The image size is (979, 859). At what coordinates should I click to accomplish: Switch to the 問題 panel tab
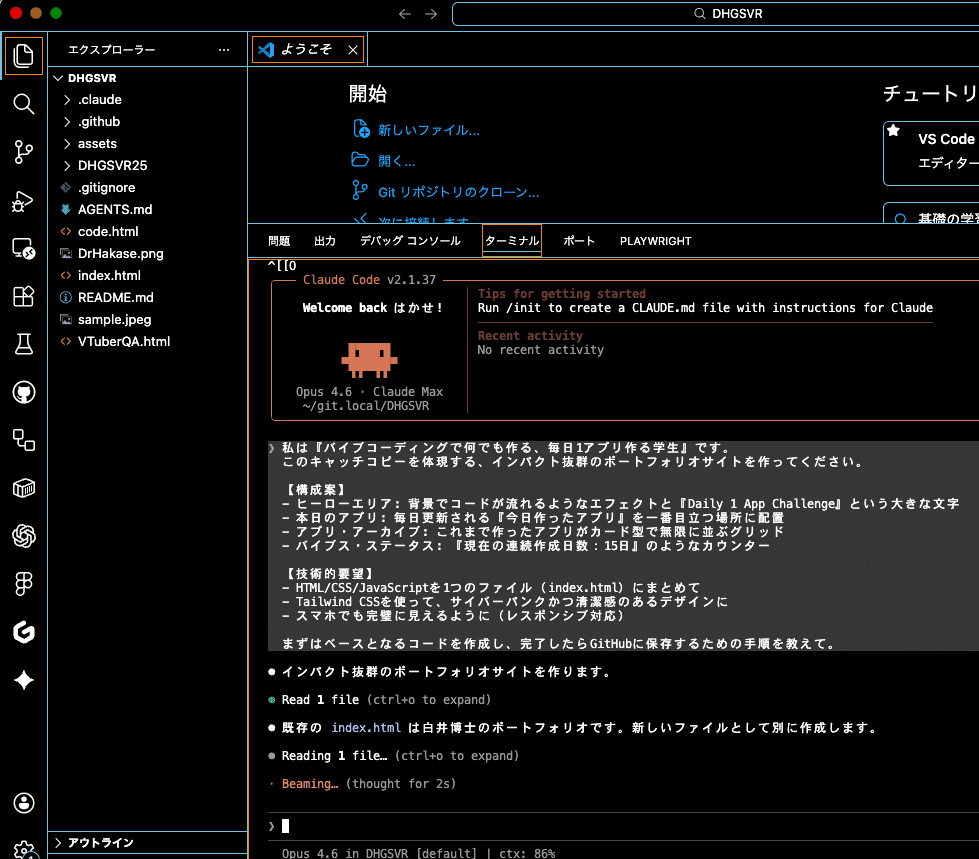(279, 241)
